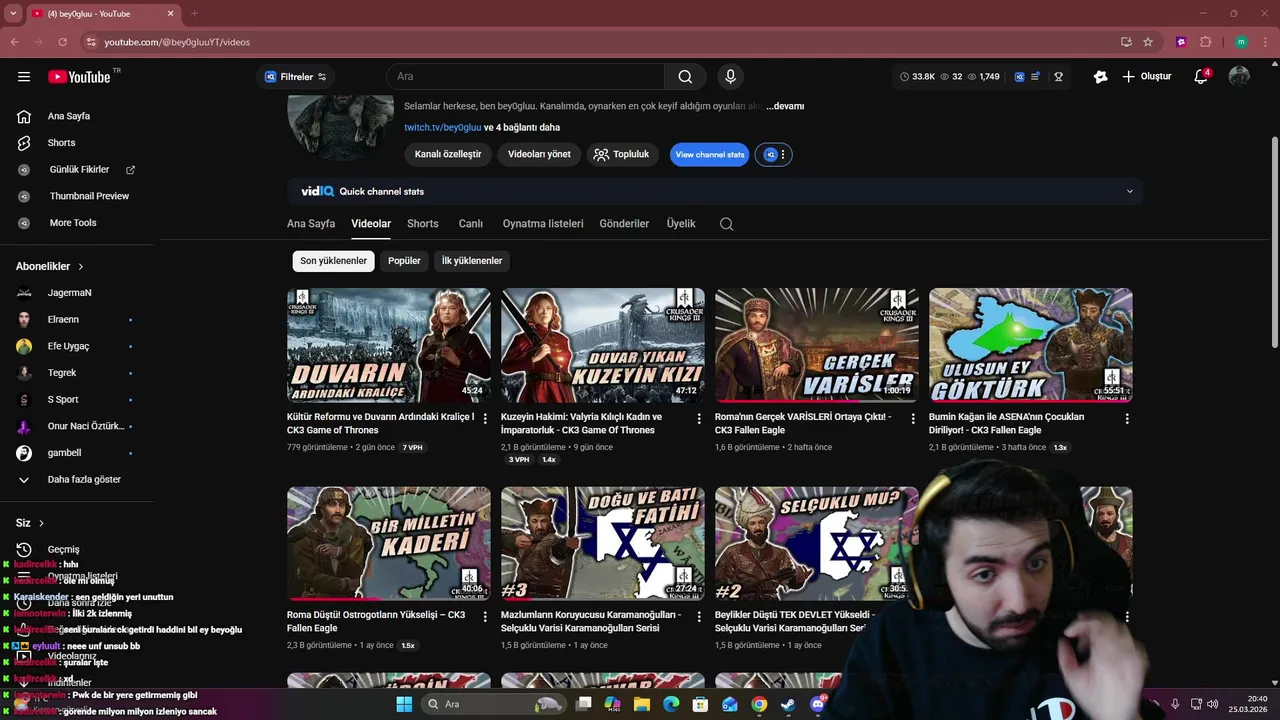Open vidIQ dots menu near channel stats
This screenshot has width=1280, height=720.
(x=783, y=155)
